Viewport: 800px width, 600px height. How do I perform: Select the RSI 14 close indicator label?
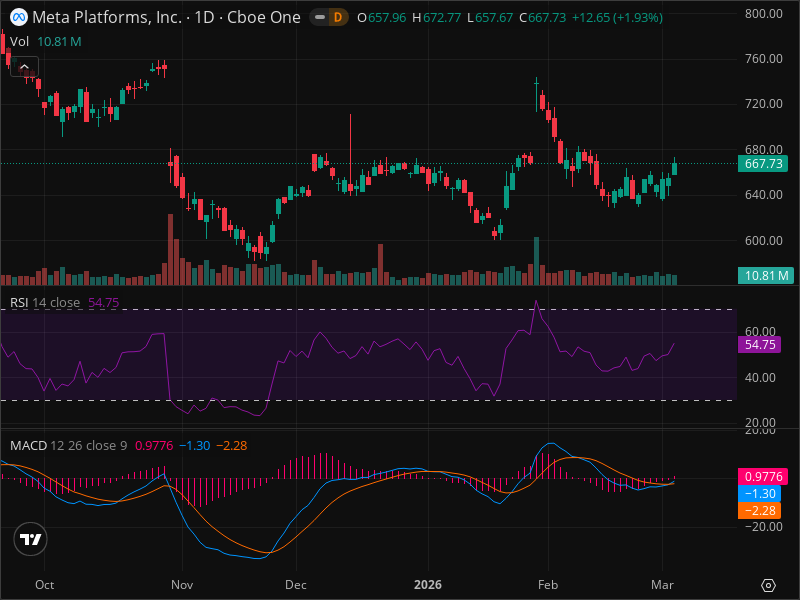[45, 303]
